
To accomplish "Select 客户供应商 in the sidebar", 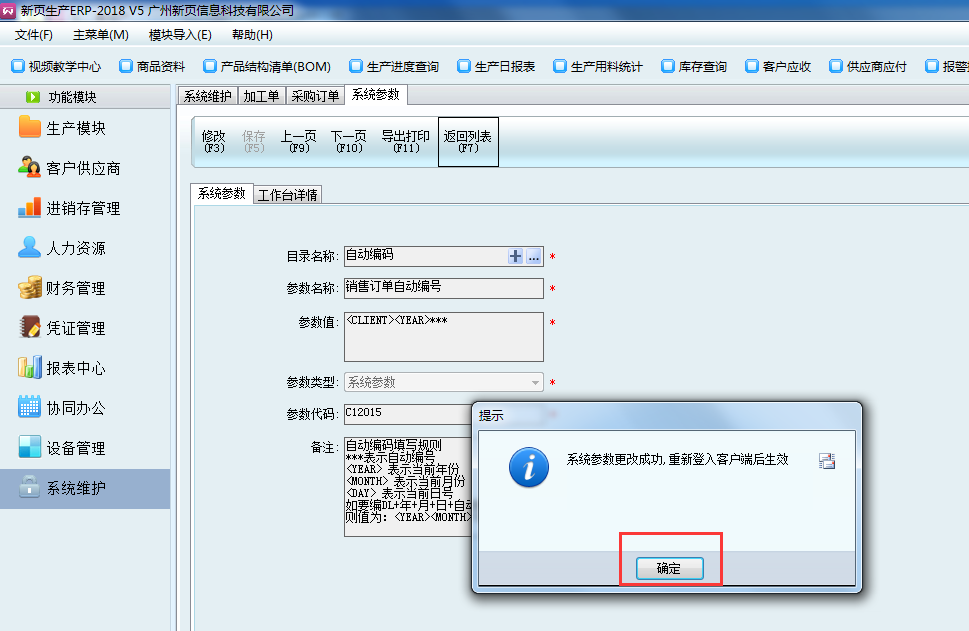I will [x=82, y=168].
